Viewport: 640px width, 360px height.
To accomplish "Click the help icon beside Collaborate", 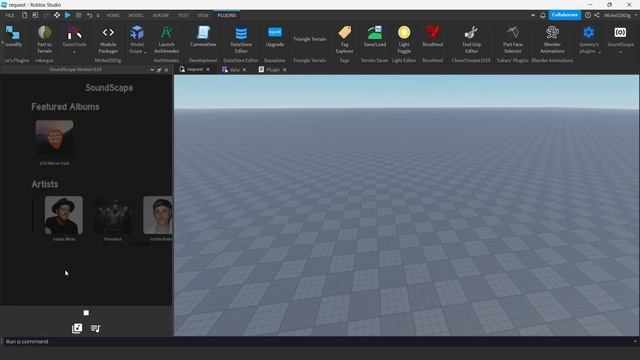I will pos(588,15).
